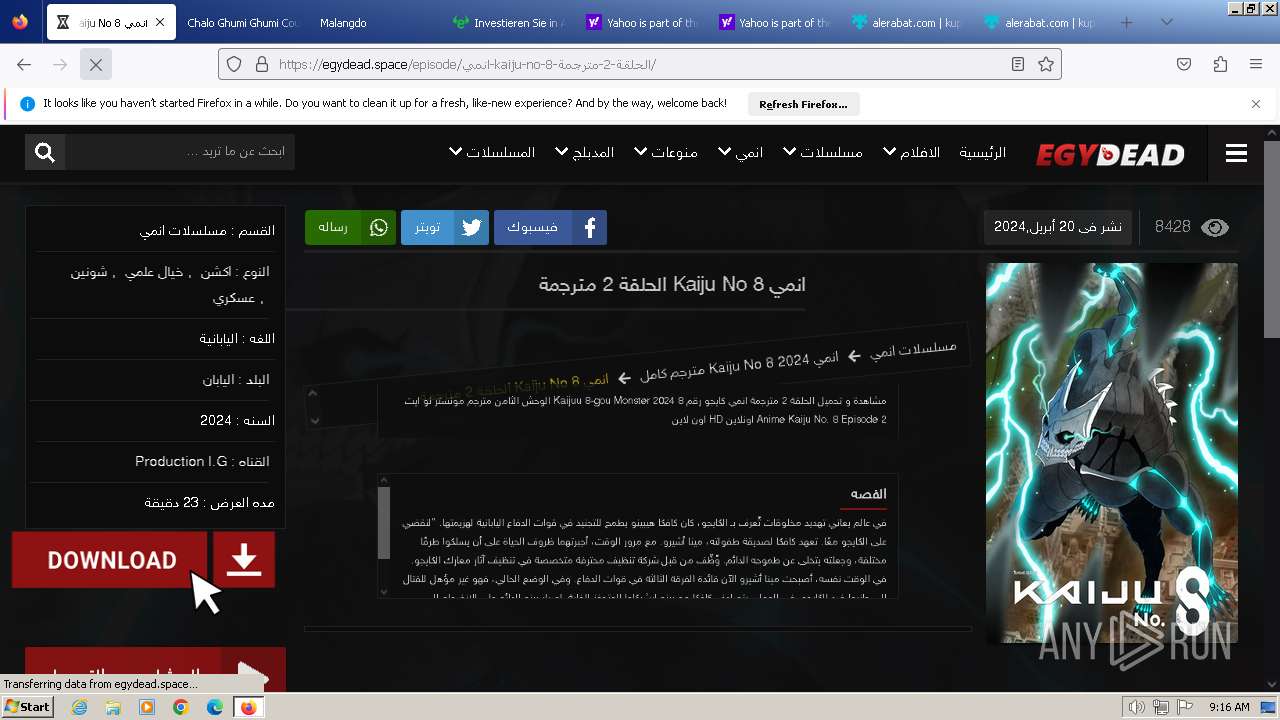The width and height of the screenshot is (1280, 720).
Task: Click اليابانية language value
Action: point(218,339)
